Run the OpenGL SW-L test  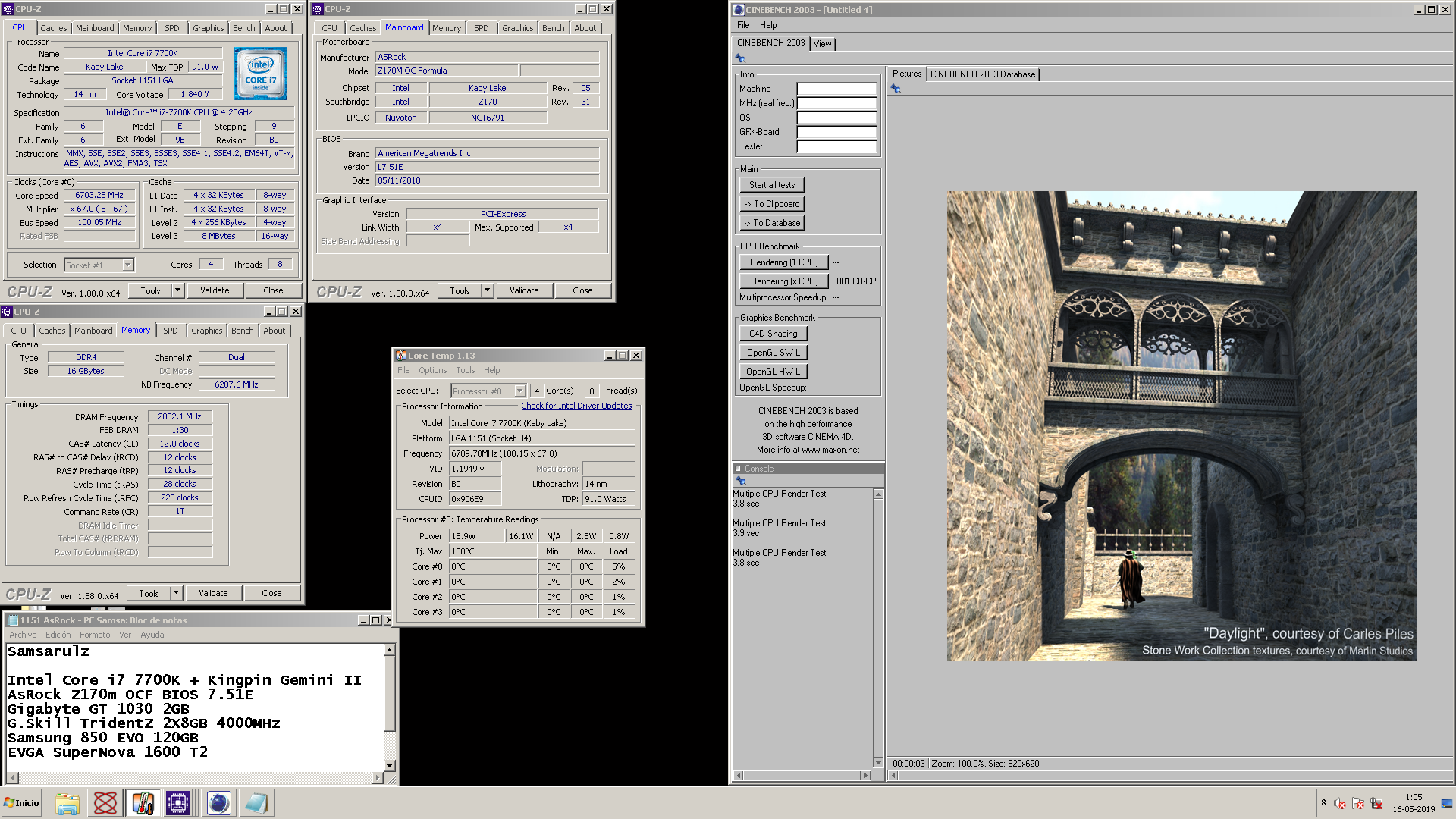tap(773, 353)
